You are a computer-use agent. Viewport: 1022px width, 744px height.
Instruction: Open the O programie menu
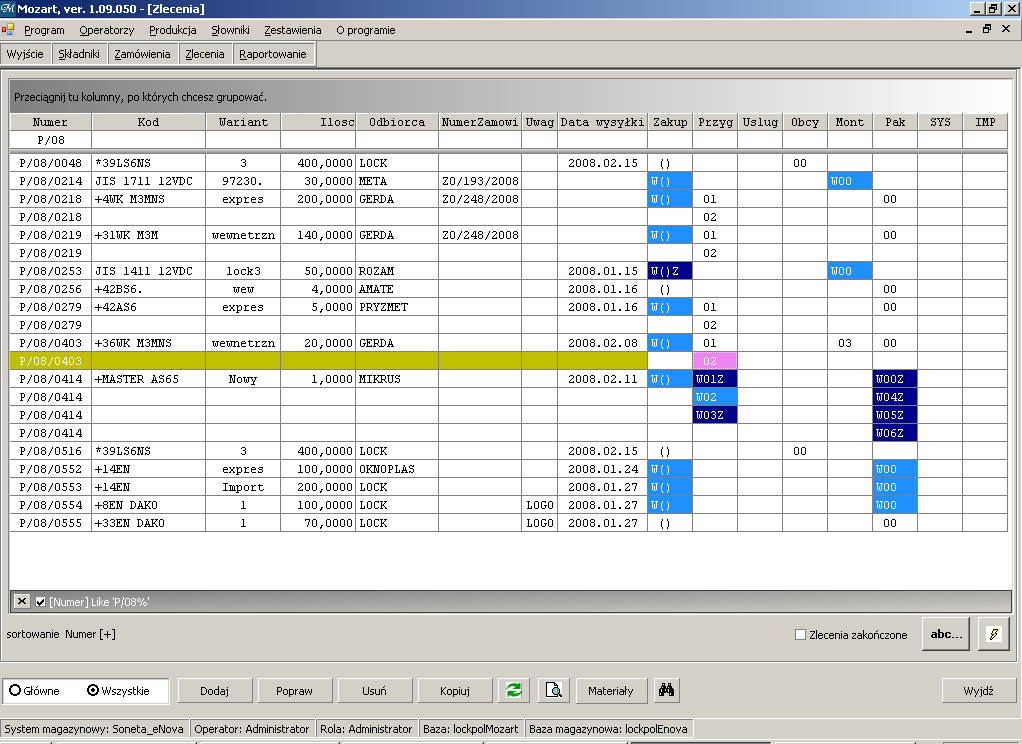366,30
